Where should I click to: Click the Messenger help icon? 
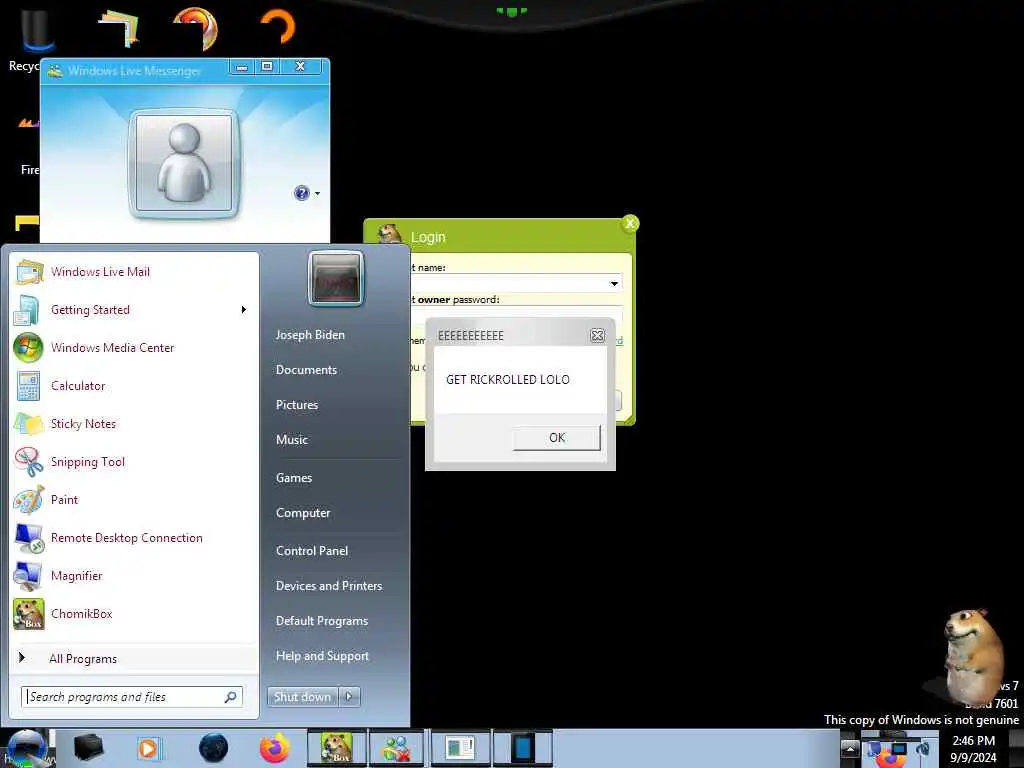click(x=302, y=193)
